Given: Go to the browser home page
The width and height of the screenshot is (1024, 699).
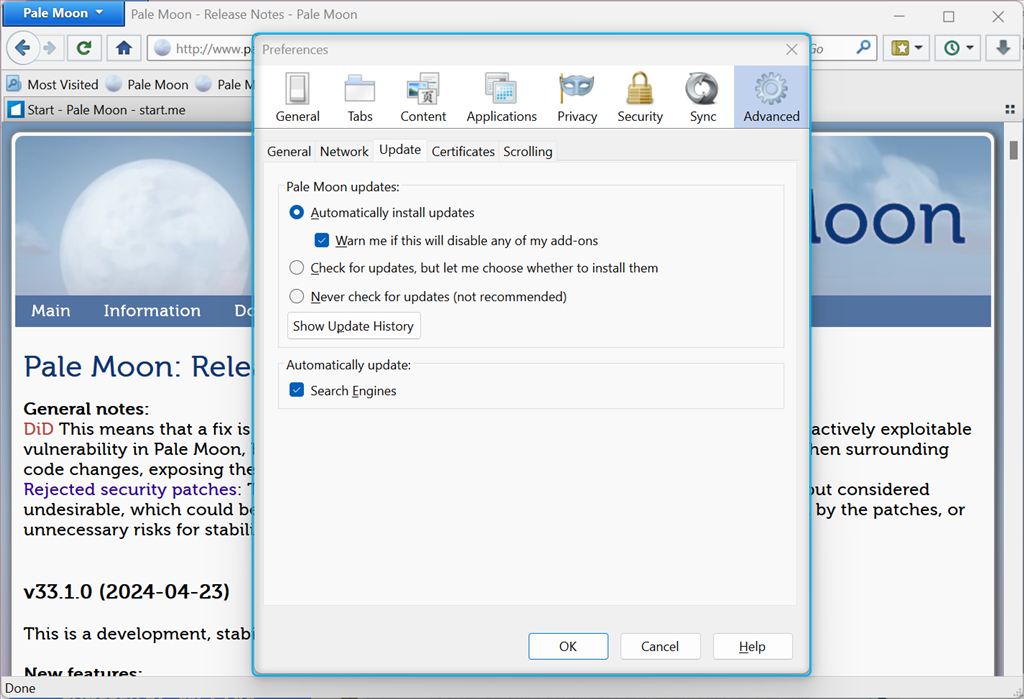Looking at the screenshot, I should point(124,48).
